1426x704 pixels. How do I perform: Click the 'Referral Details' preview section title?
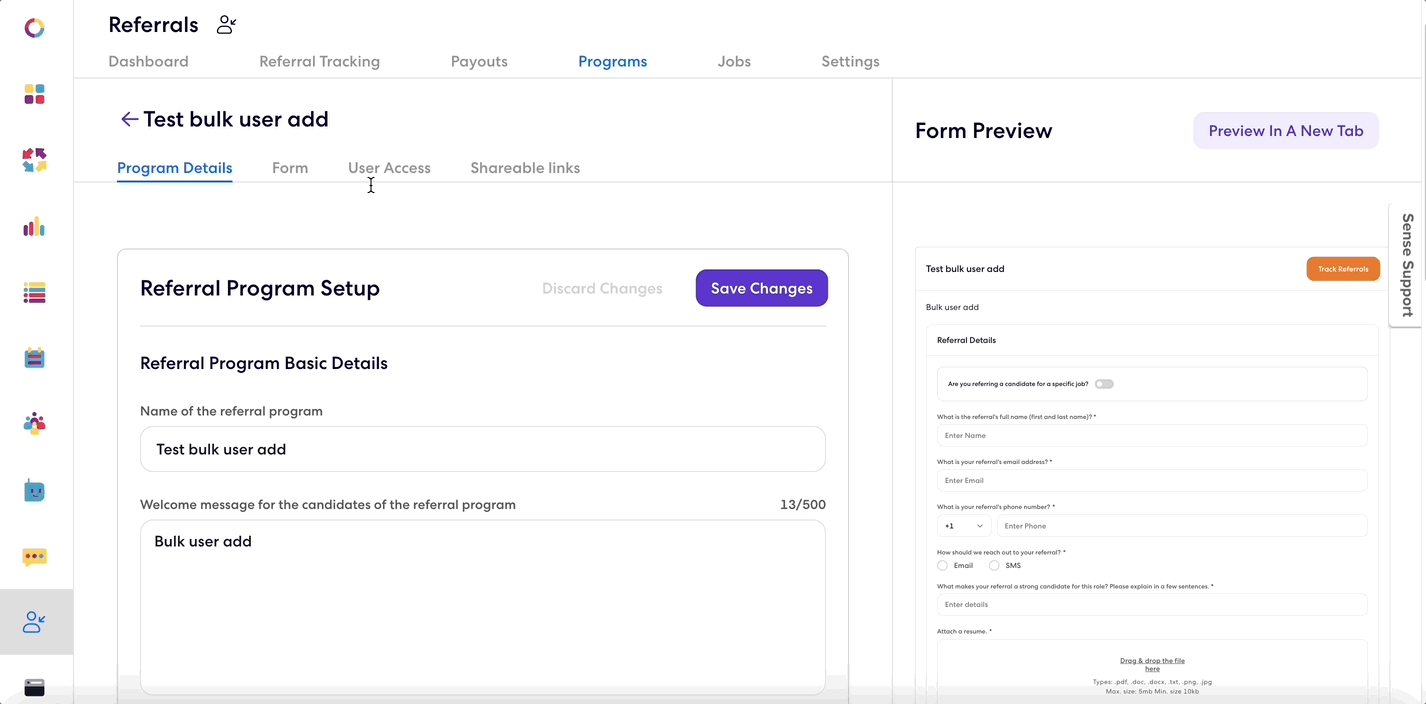966,340
